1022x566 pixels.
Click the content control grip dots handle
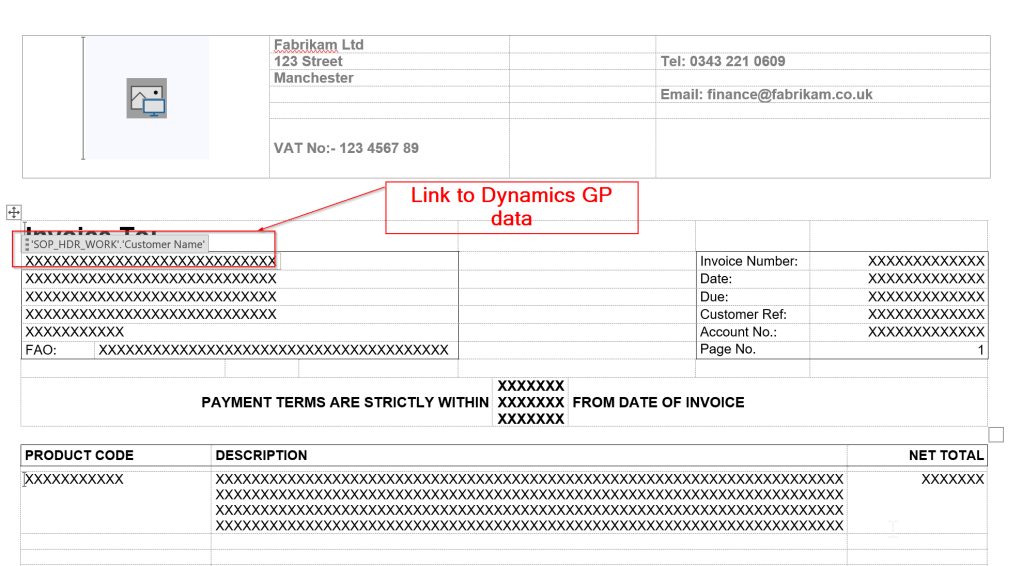pyautogui.click(x=27, y=244)
